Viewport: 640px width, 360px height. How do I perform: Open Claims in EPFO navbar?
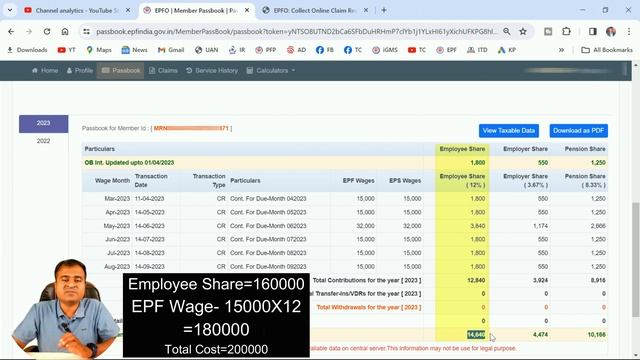[163, 71]
